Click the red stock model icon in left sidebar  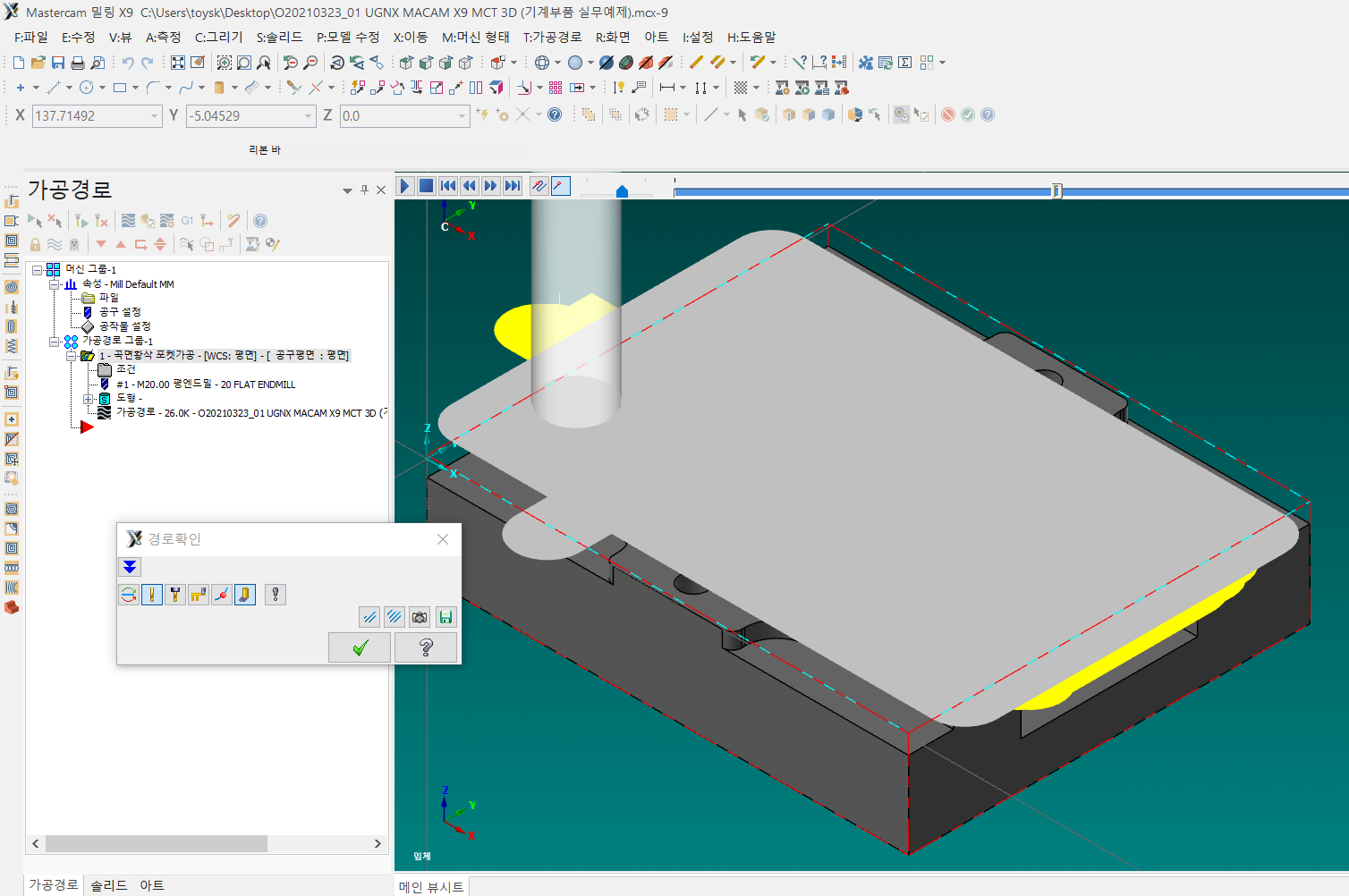tap(12, 607)
